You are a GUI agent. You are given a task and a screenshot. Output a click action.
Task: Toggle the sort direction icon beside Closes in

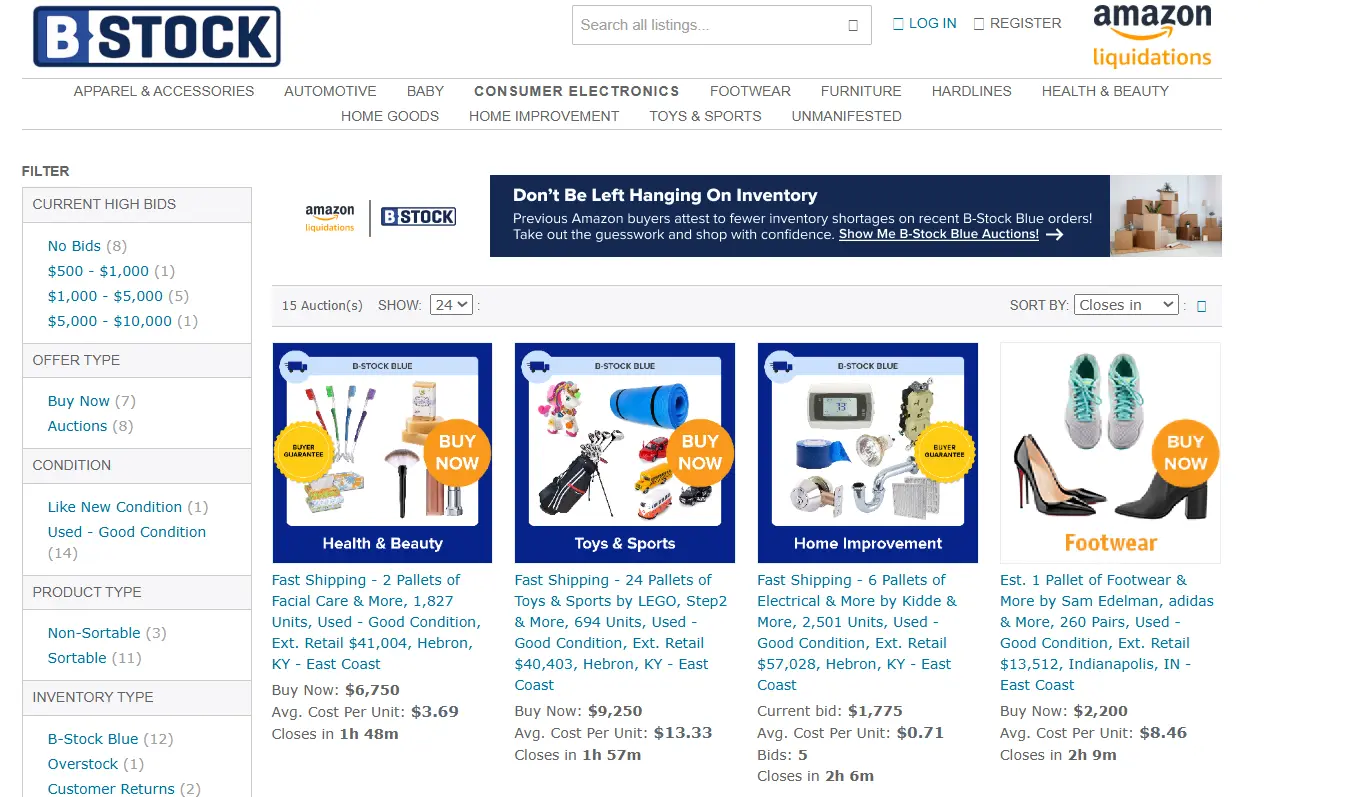(x=1202, y=306)
